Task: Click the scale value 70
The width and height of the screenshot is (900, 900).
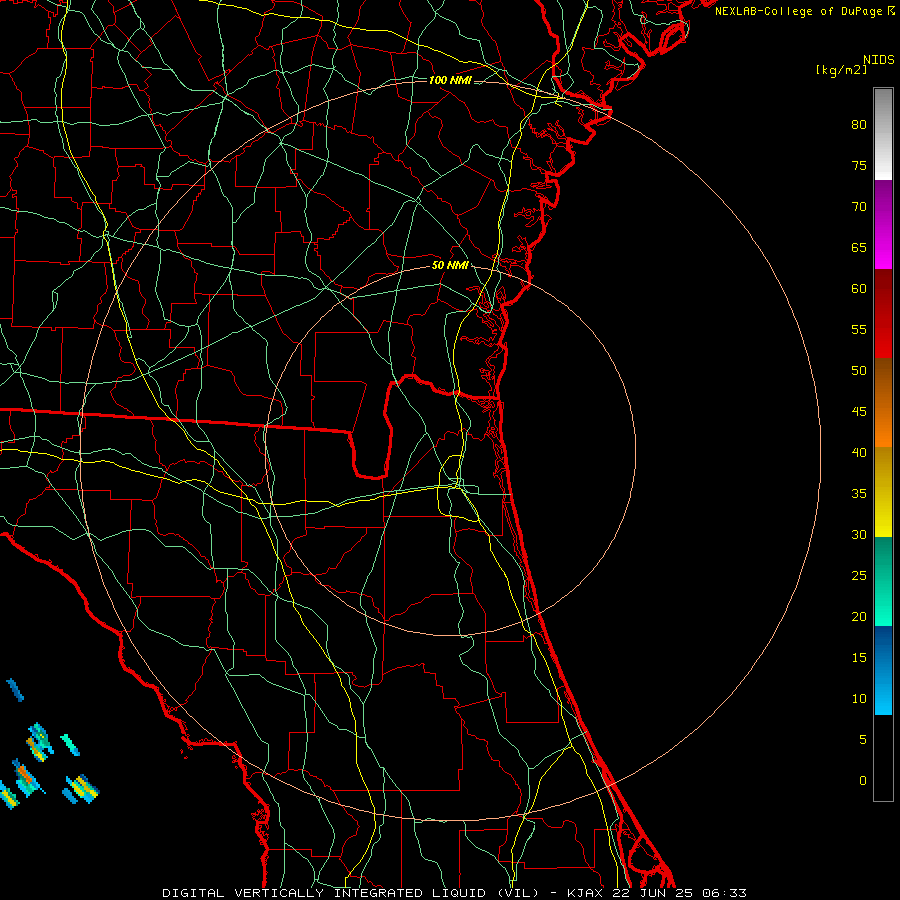Action: (x=859, y=207)
